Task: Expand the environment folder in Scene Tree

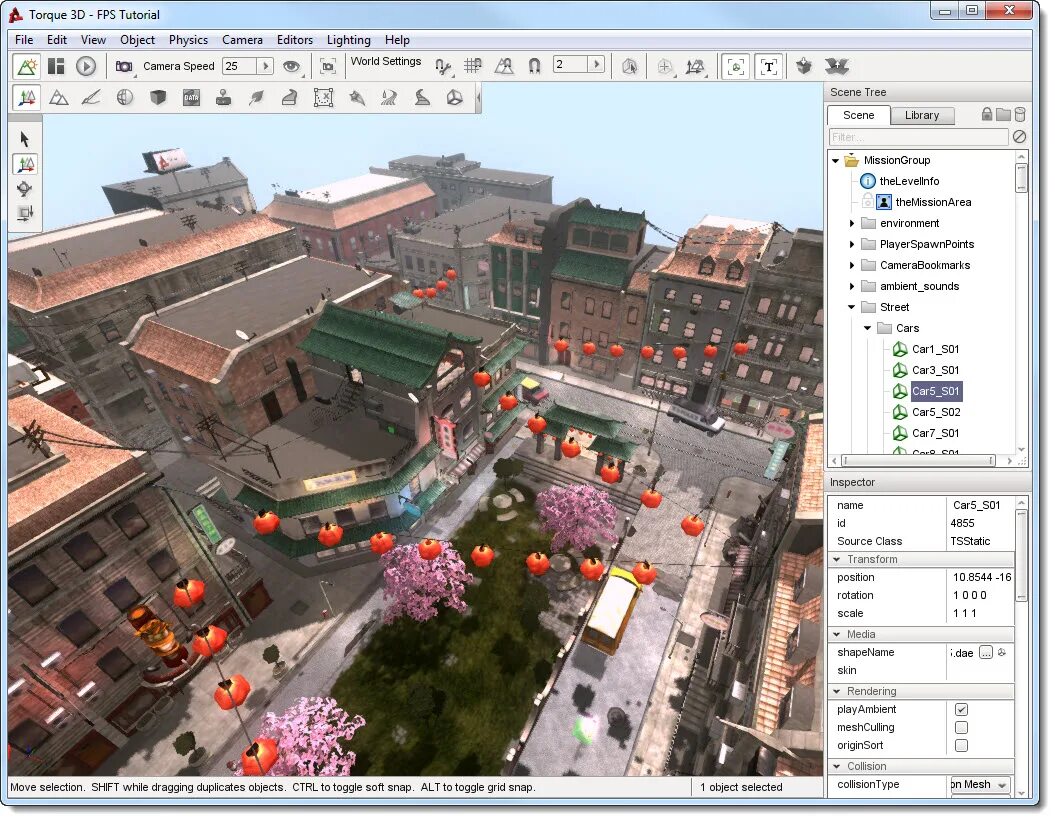Action: [x=851, y=223]
